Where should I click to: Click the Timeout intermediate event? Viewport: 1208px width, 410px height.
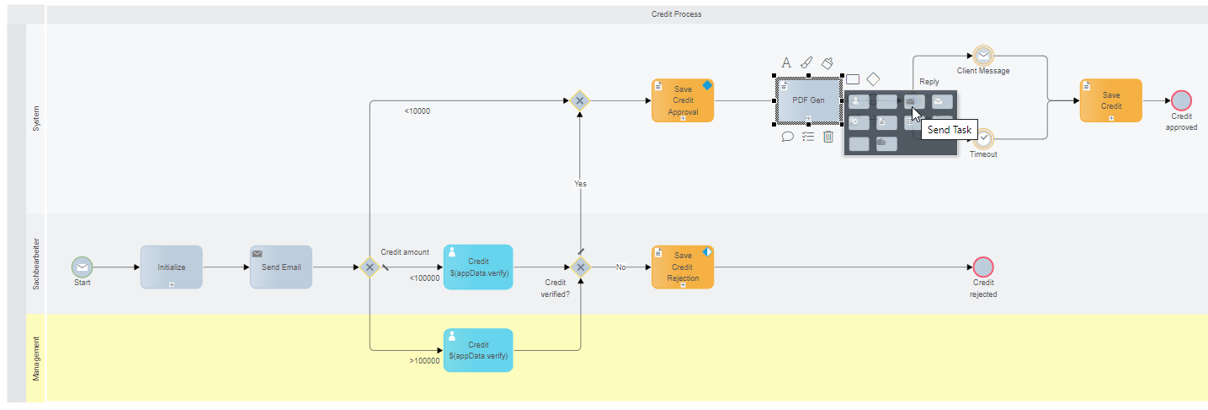984,138
